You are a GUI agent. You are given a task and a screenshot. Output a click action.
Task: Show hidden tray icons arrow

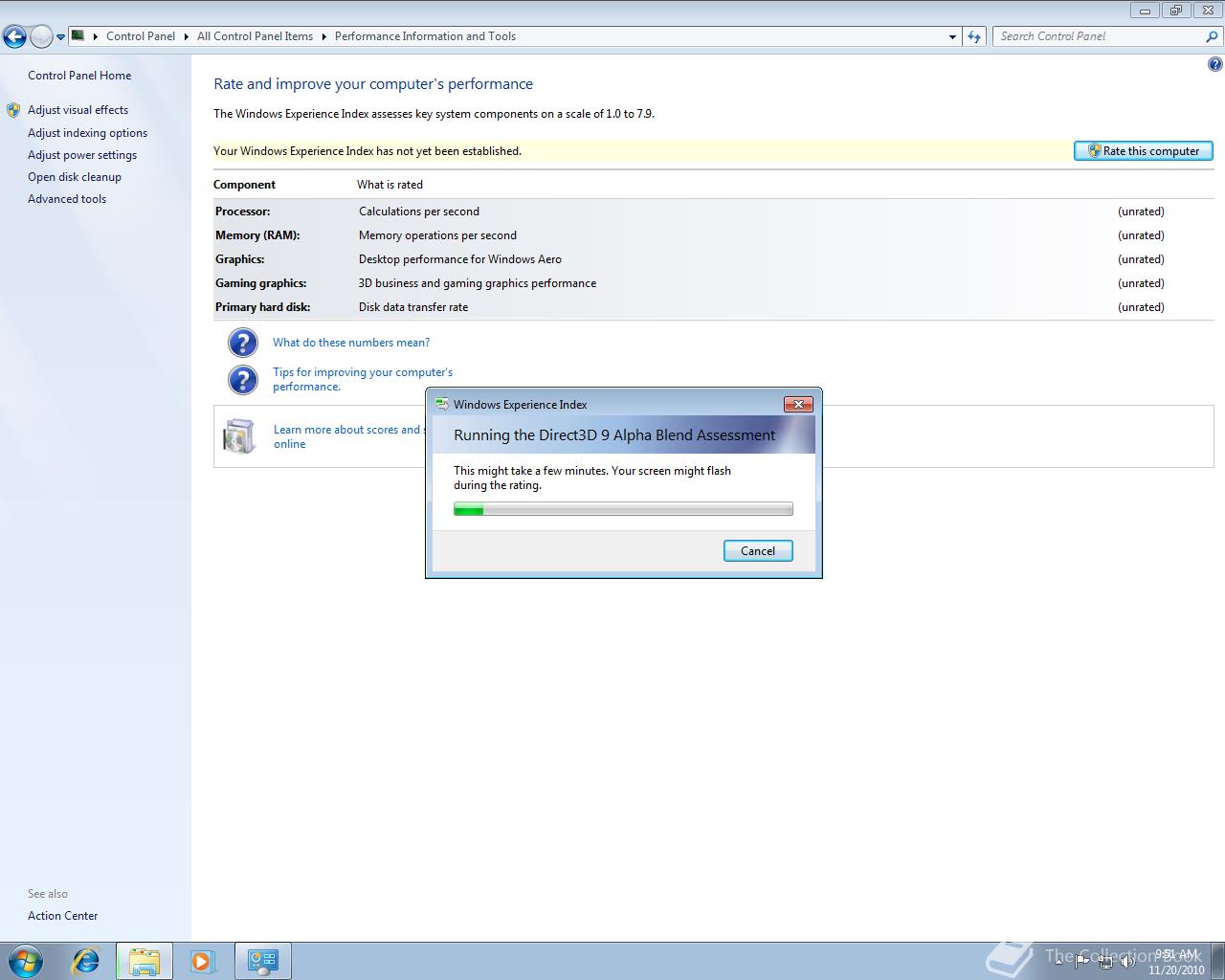coord(1059,962)
